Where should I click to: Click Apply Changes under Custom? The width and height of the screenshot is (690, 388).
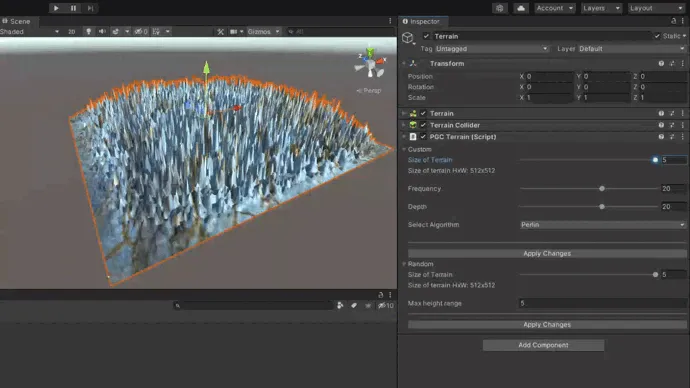547,253
